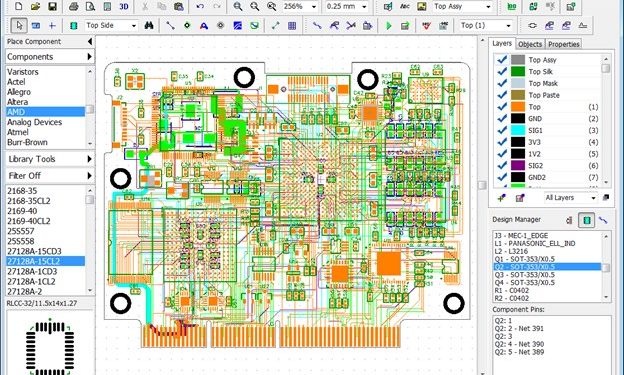
Task: Click the orange Top layer color swatch
Action: 518,107
